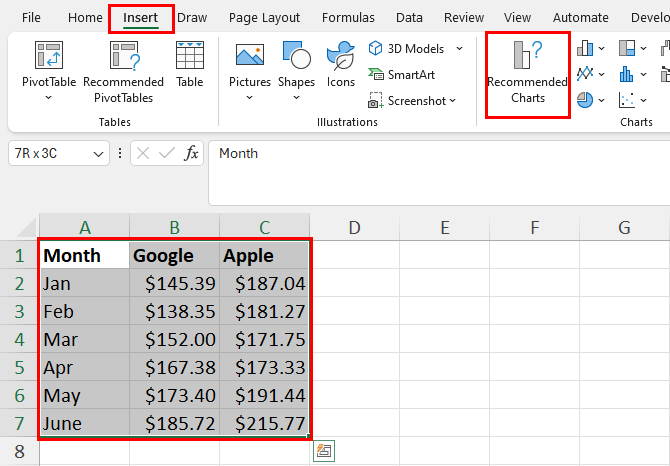Screen dimensions: 670x466
Task: Switch to the Formulas tab
Action: pyautogui.click(x=348, y=18)
